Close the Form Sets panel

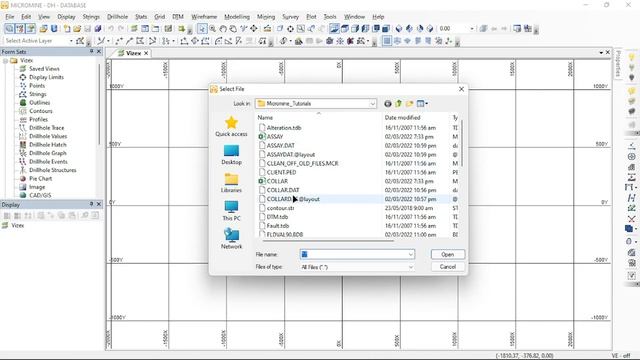[99, 51]
